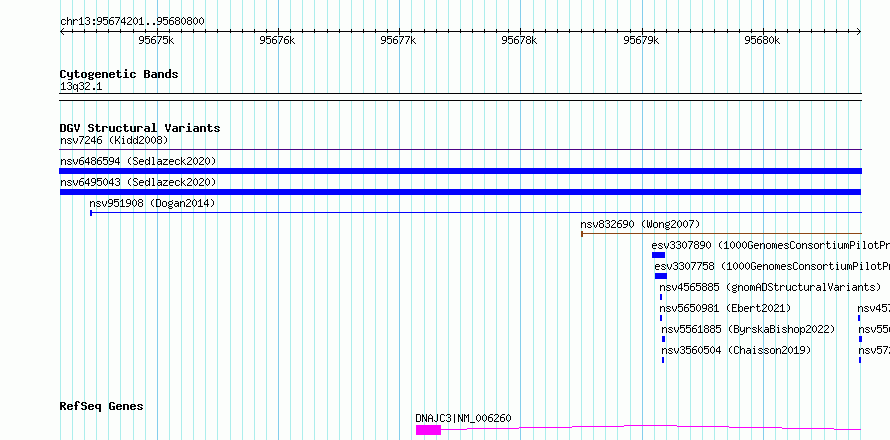Open variant nsv951908 (Dogan2014) label
The image size is (890, 440).
152,203
